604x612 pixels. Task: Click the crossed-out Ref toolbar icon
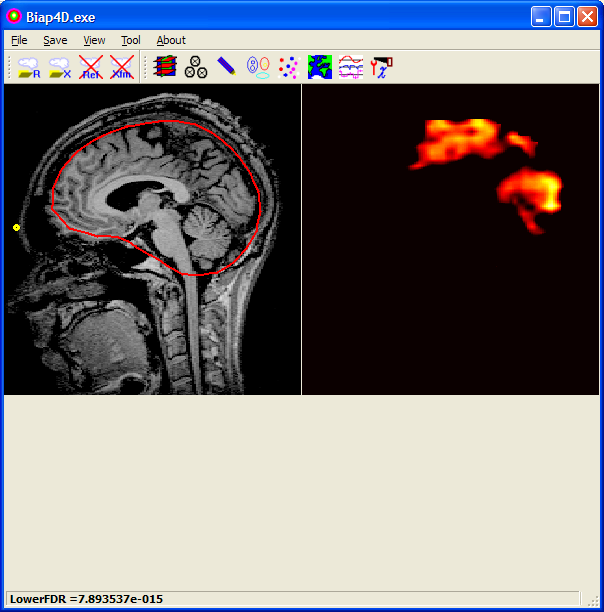click(91, 67)
